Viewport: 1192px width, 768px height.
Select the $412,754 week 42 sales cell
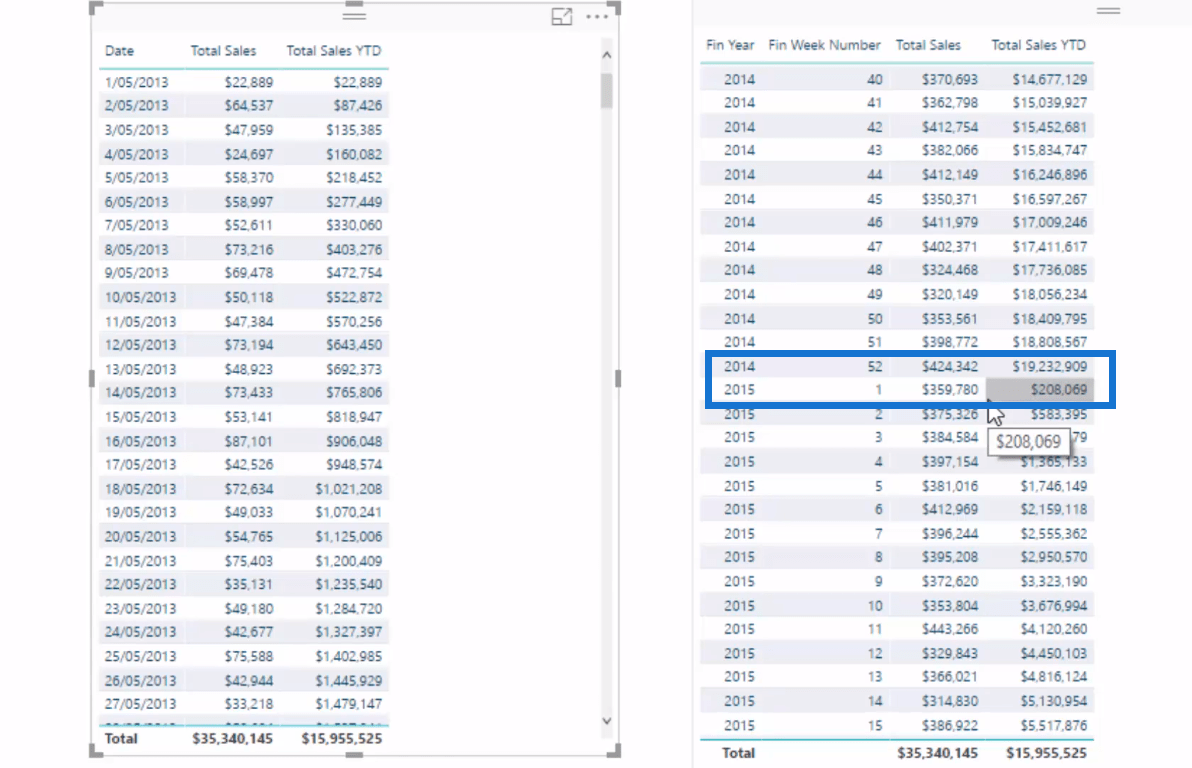[949, 127]
